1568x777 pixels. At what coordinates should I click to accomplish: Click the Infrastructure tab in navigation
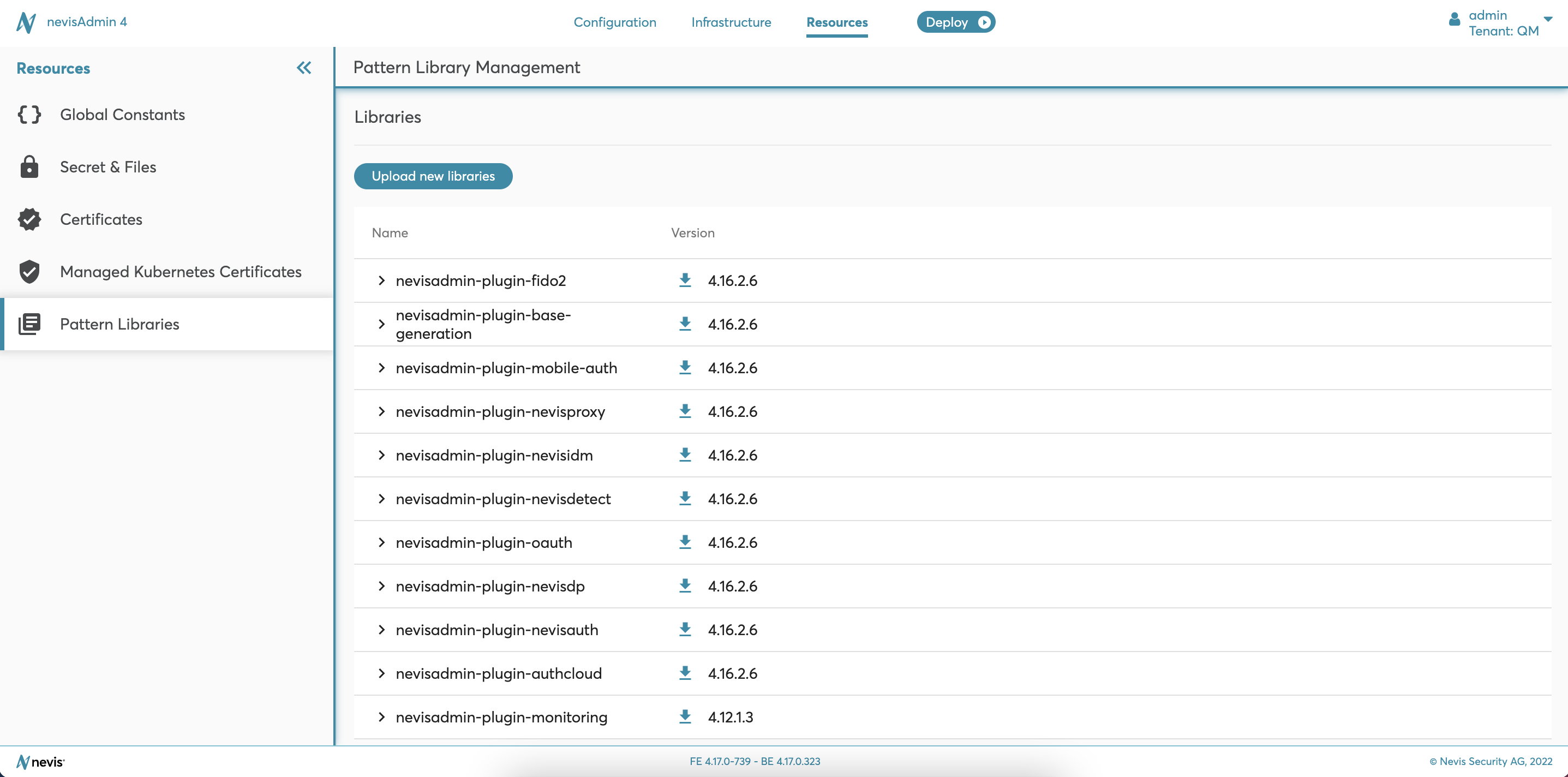coord(731,22)
